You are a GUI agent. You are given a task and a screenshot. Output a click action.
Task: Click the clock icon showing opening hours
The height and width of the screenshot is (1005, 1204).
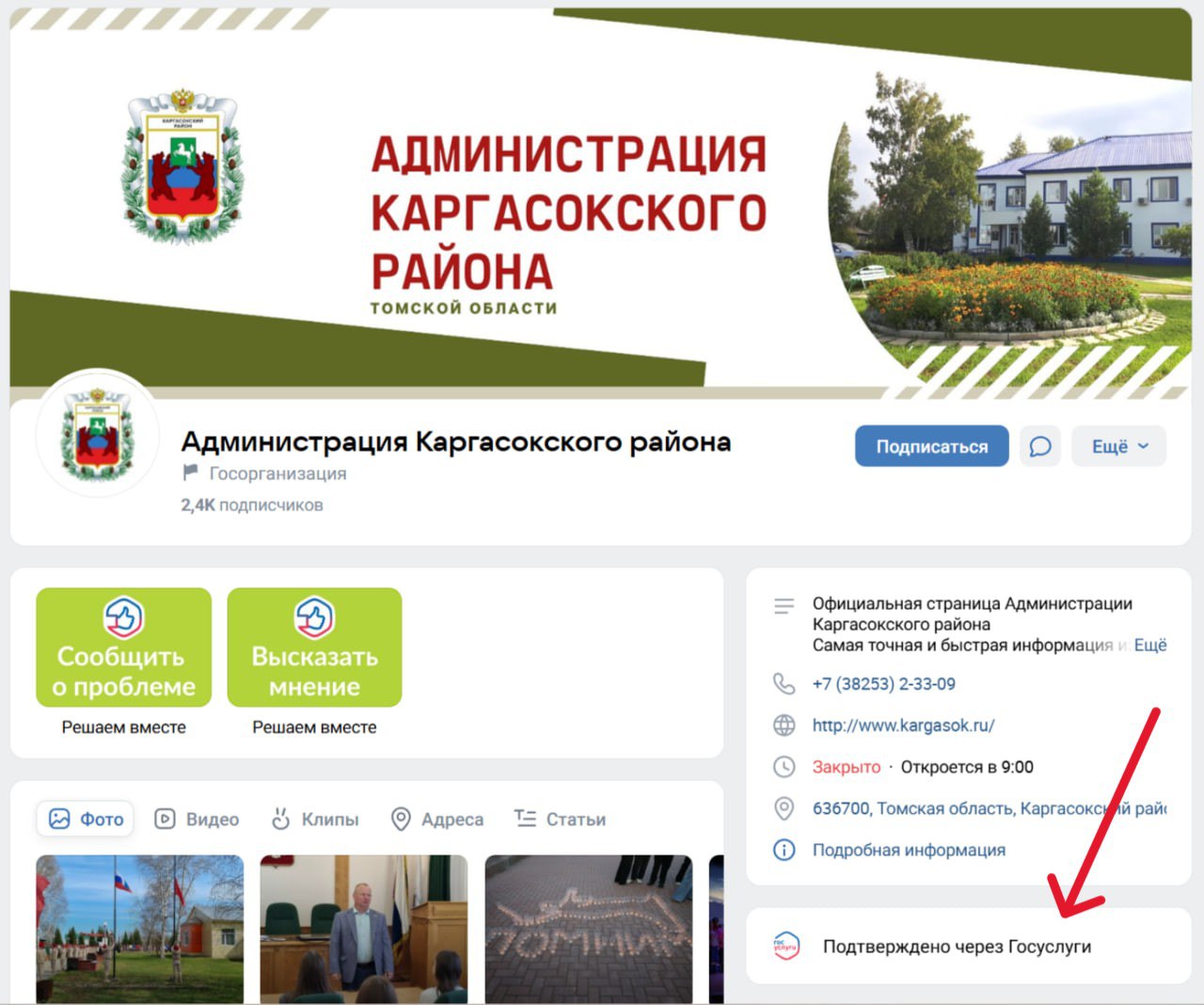click(x=784, y=767)
